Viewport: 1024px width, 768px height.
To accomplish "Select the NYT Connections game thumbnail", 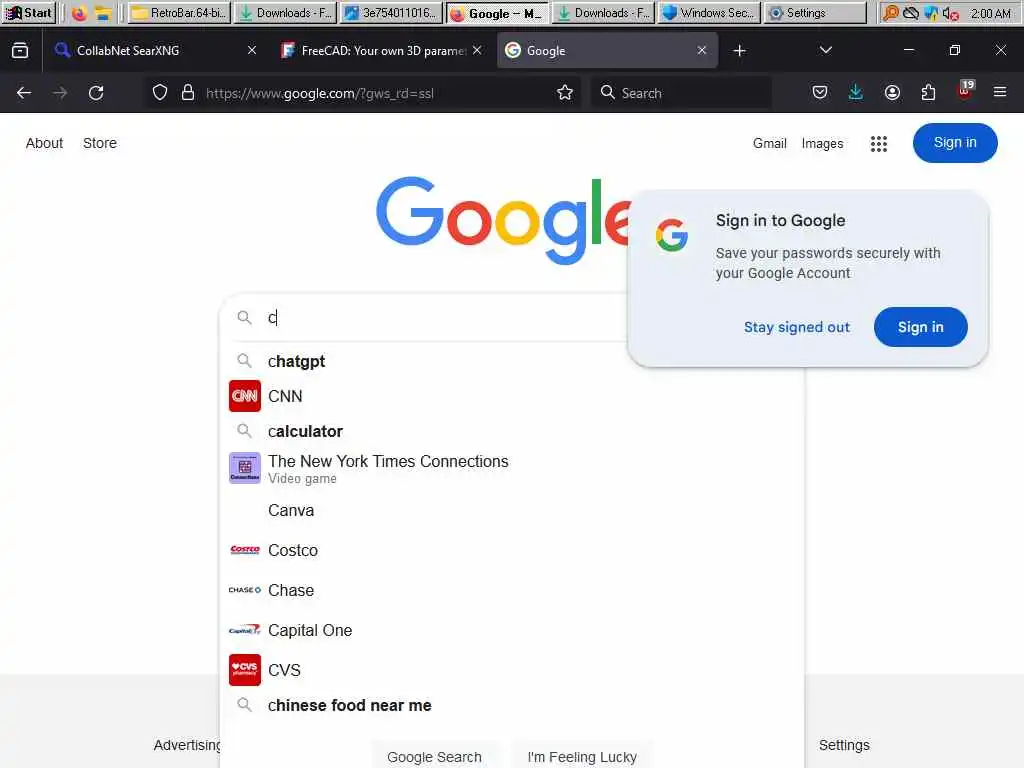I will tap(245, 468).
